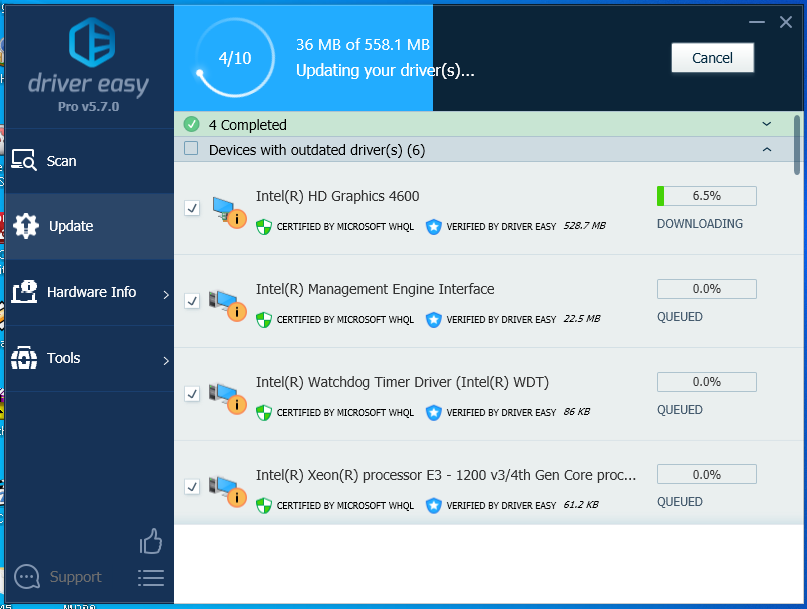Image resolution: width=807 pixels, height=609 pixels.
Task: Click 'Intel(R) Watchdog Timer Driver (Intel(R) WDT)' name
Action: (402, 382)
